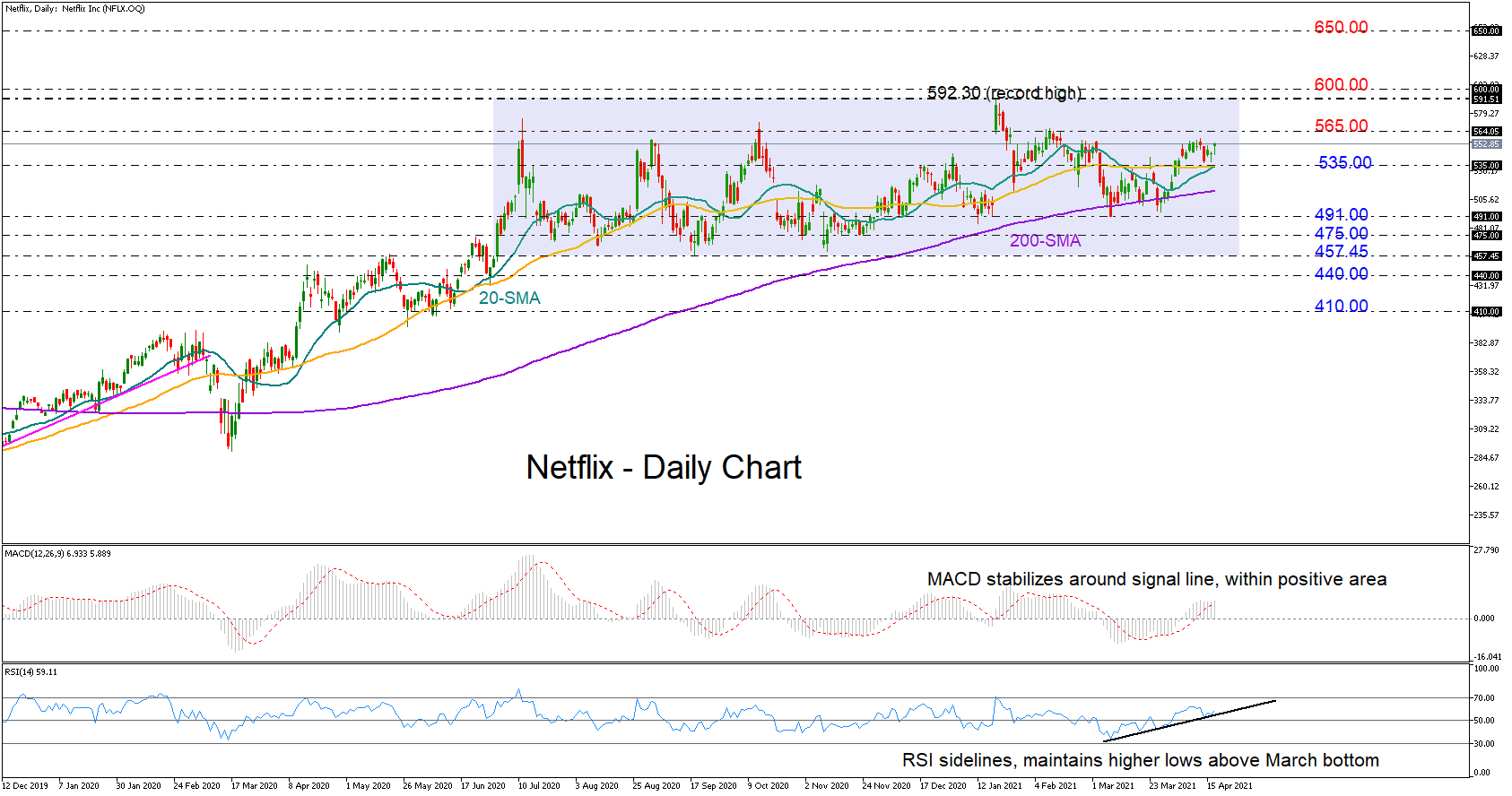1512x796 pixels.
Task: Click the 260.12 price axis value
Action: pyautogui.click(x=1486, y=487)
